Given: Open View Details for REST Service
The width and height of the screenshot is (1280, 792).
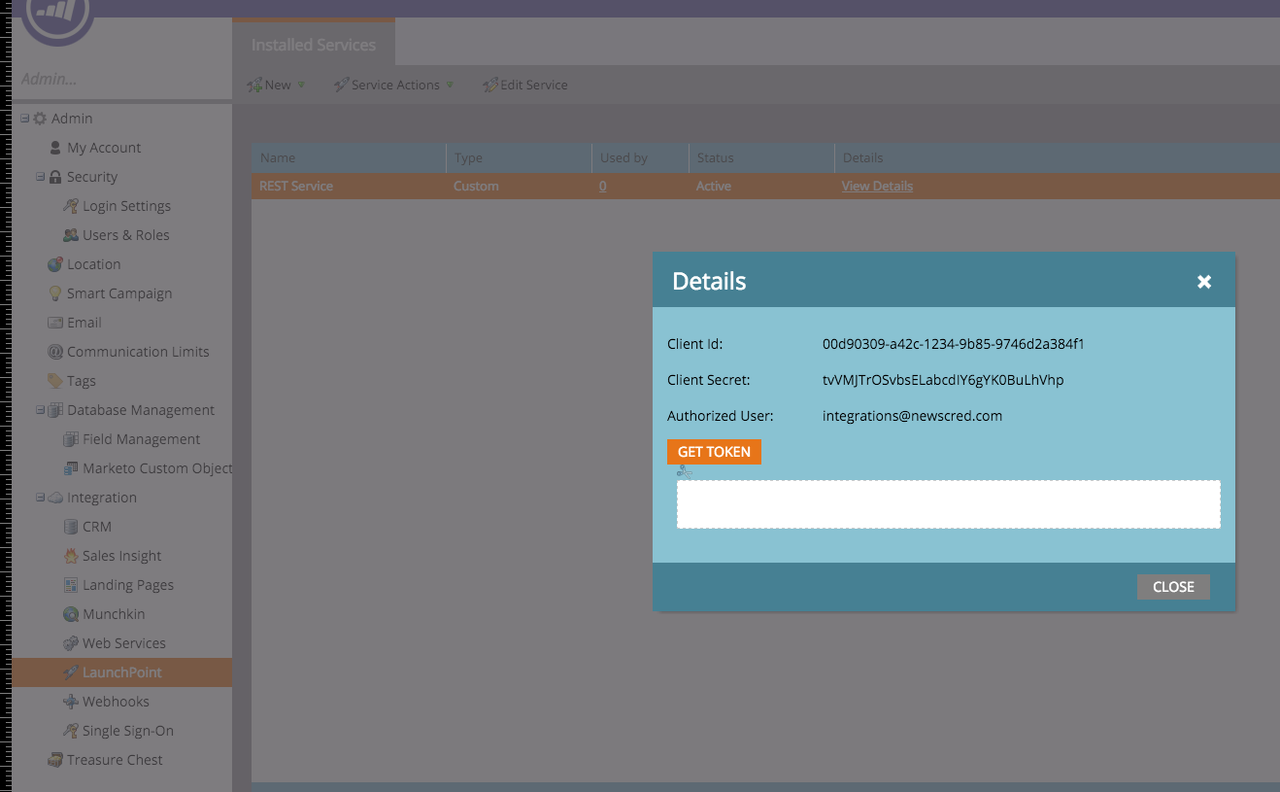Looking at the screenshot, I should (876, 186).
